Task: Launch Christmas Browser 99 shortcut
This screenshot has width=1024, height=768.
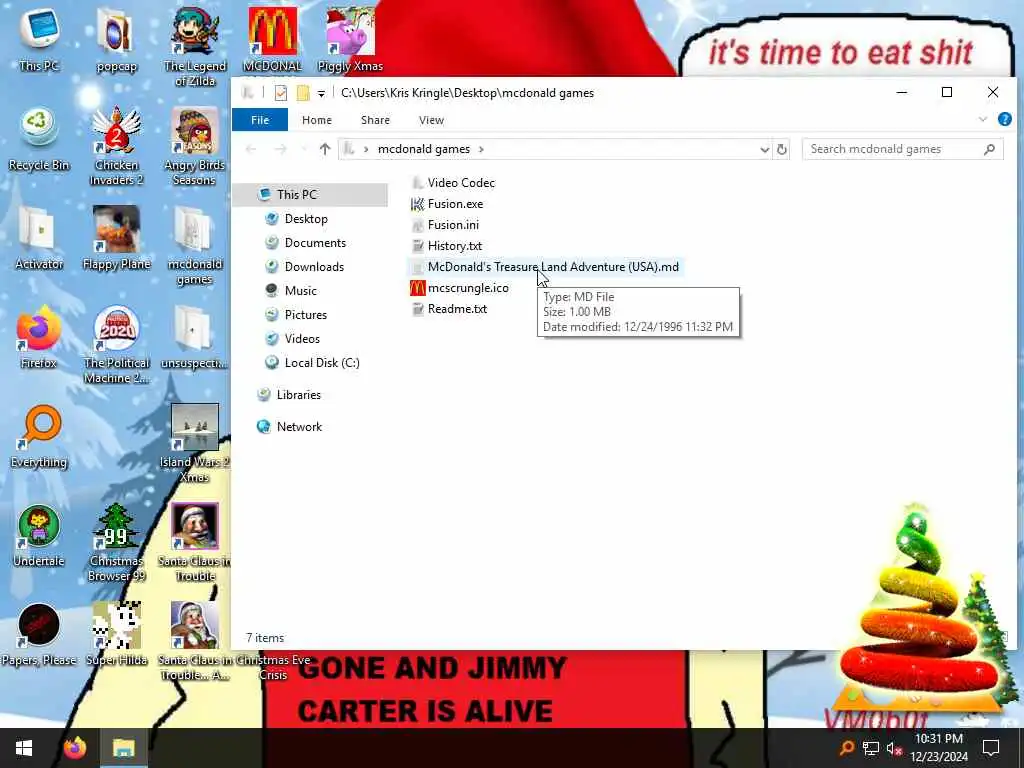Action: (x=116, y=542)
